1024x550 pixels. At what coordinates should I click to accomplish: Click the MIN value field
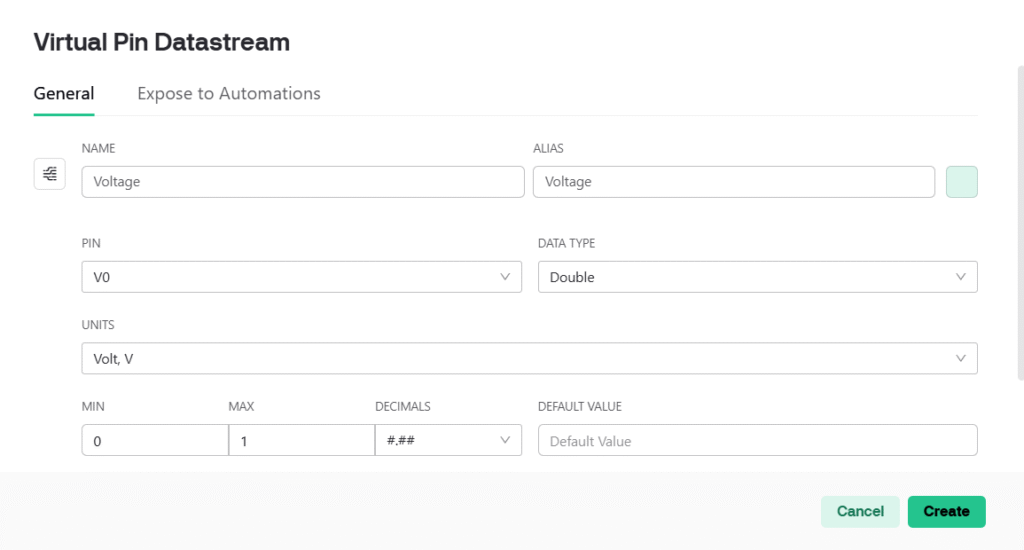click(x=155, y=440)
